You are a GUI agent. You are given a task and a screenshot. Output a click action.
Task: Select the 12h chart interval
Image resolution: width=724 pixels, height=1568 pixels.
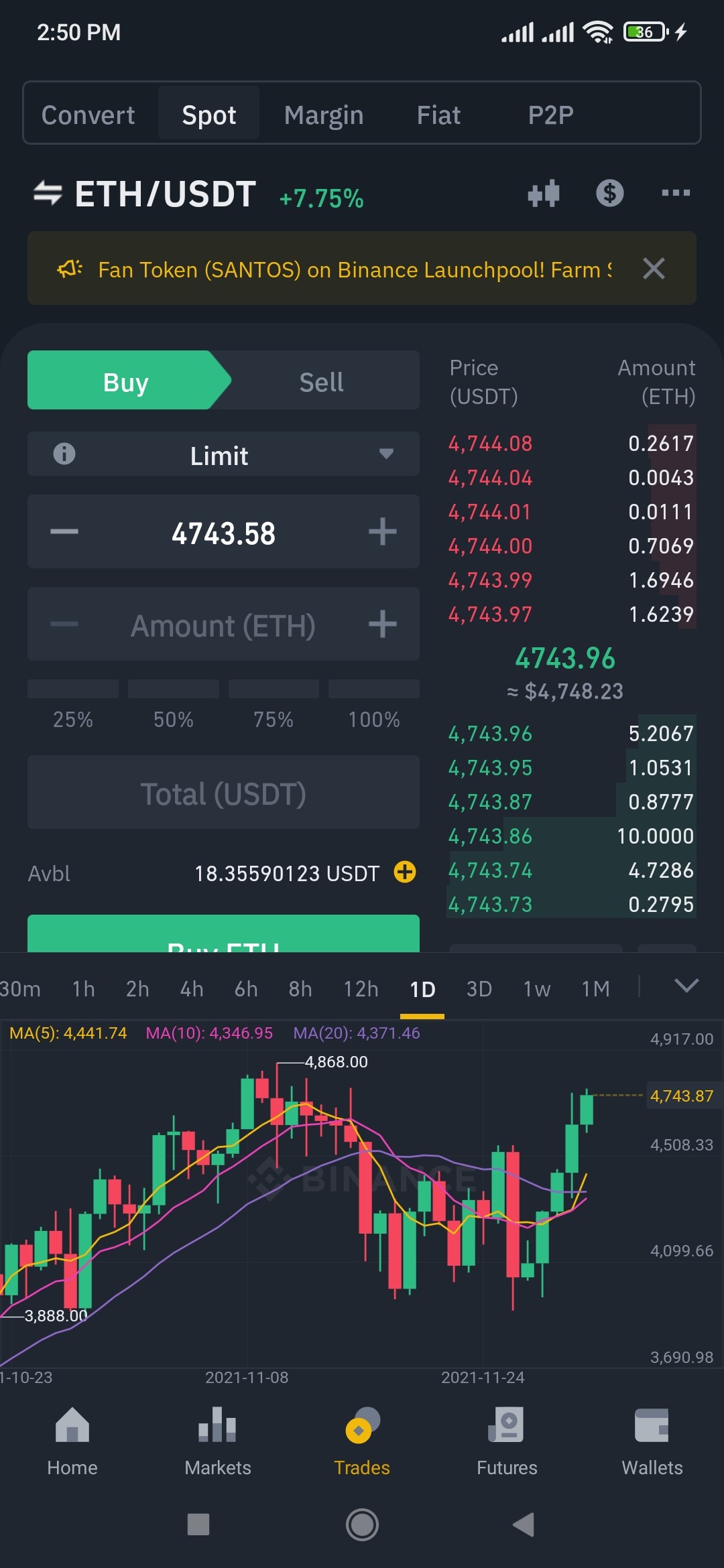361,989
